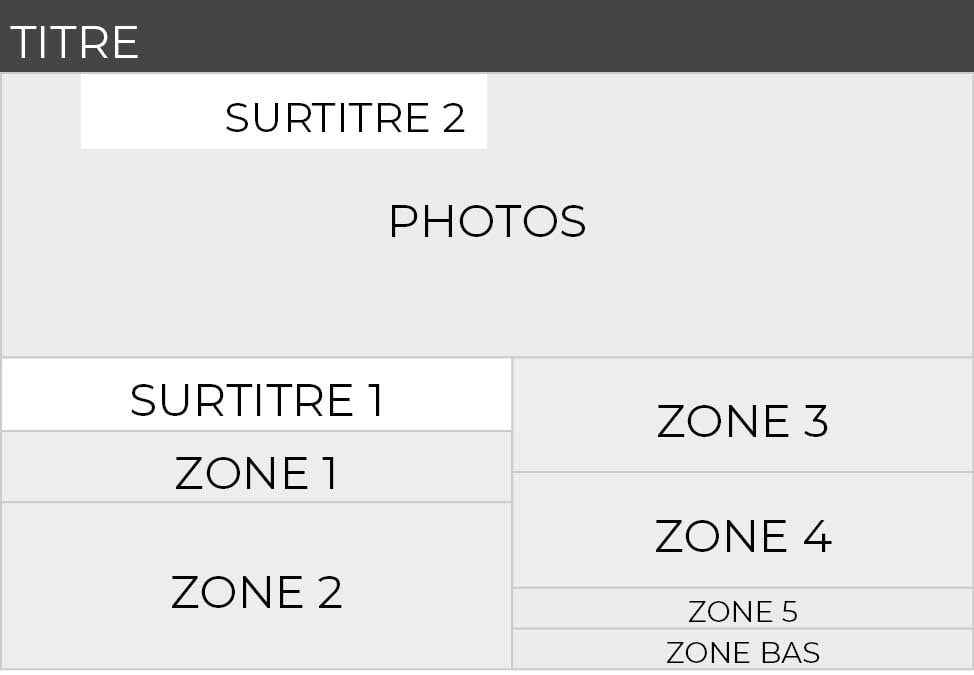
Task: Select the ZONE BAS text label
Action: coord(743,653)
